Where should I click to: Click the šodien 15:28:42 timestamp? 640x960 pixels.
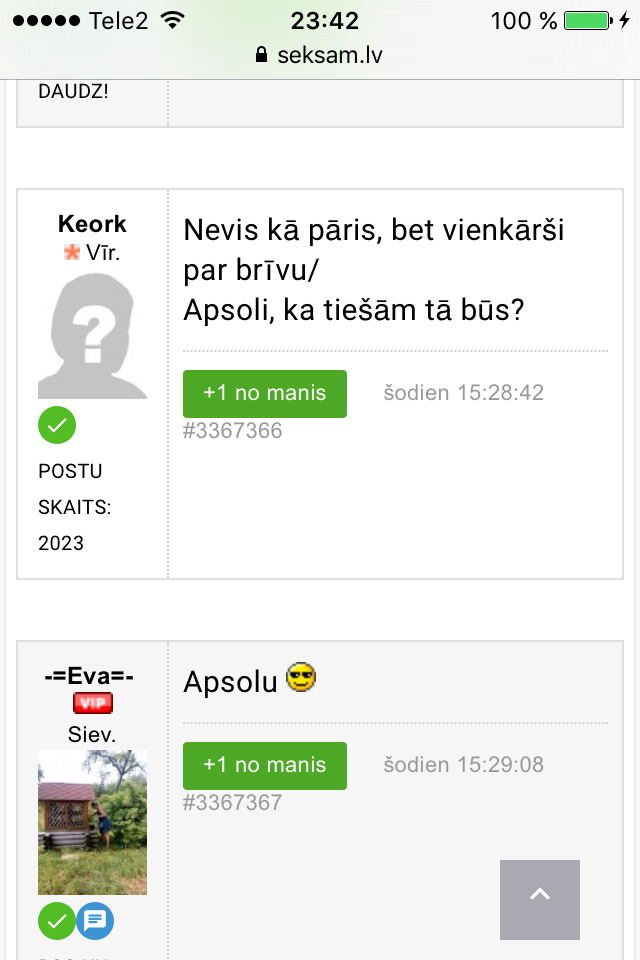tap(464, 393)
